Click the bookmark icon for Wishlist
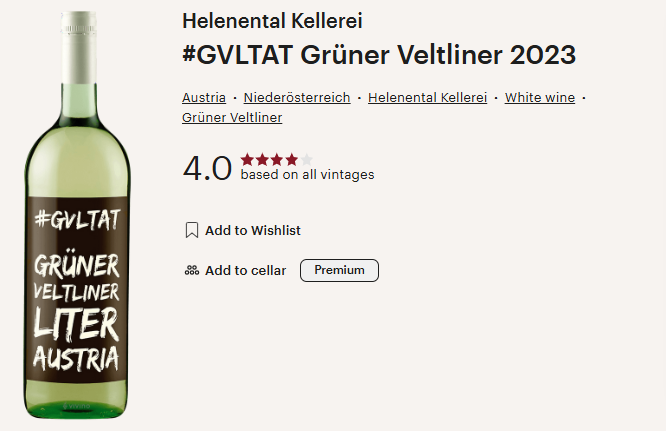666x432 pixels. click(x=192, y=230)
